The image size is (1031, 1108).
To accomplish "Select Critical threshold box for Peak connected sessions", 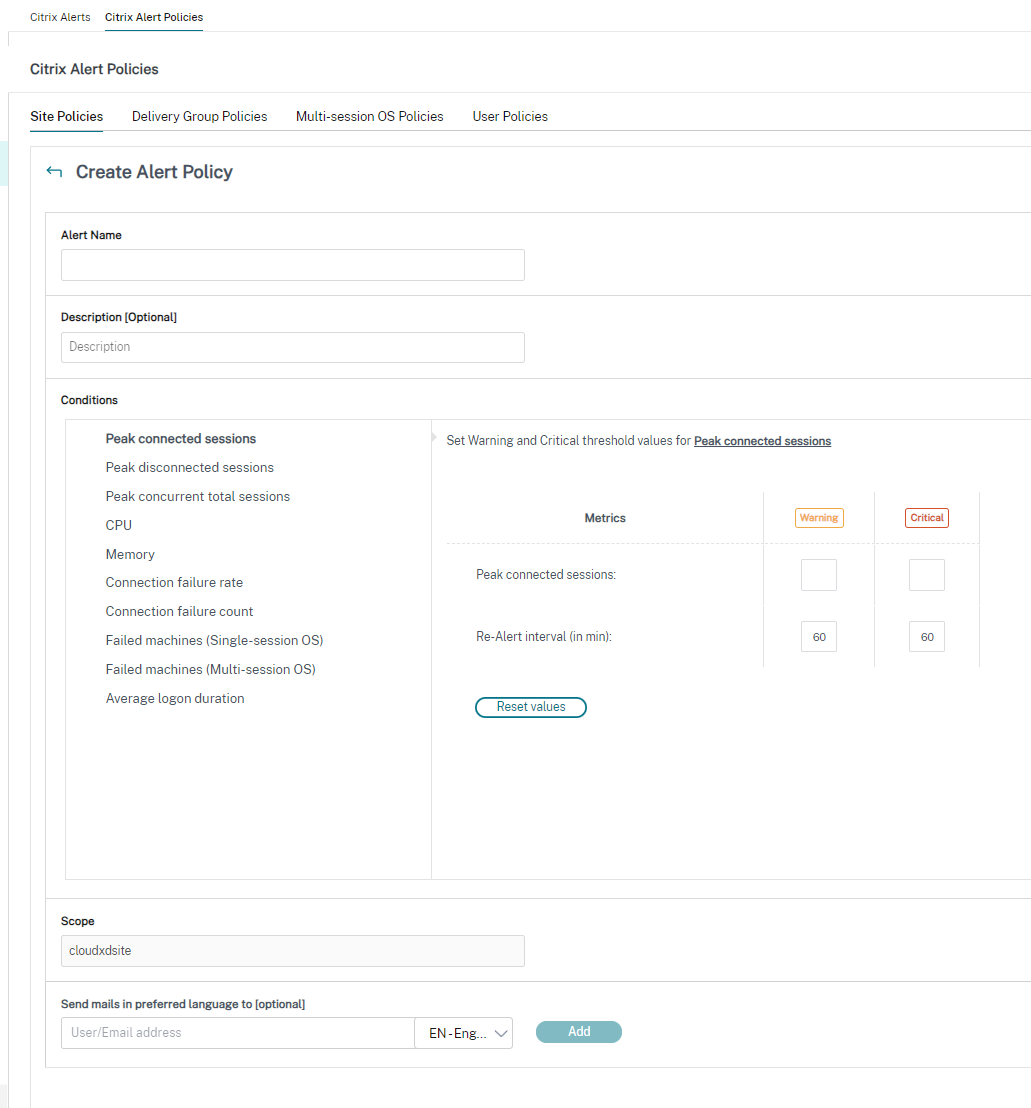I will tap(926, 575).
